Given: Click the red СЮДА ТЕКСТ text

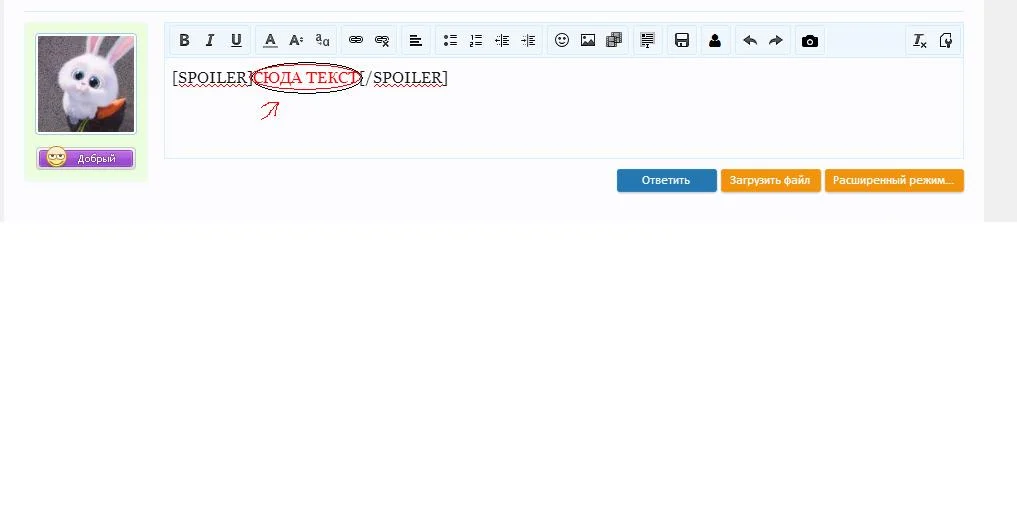Looking at the screenshot, I should (306, 78).
